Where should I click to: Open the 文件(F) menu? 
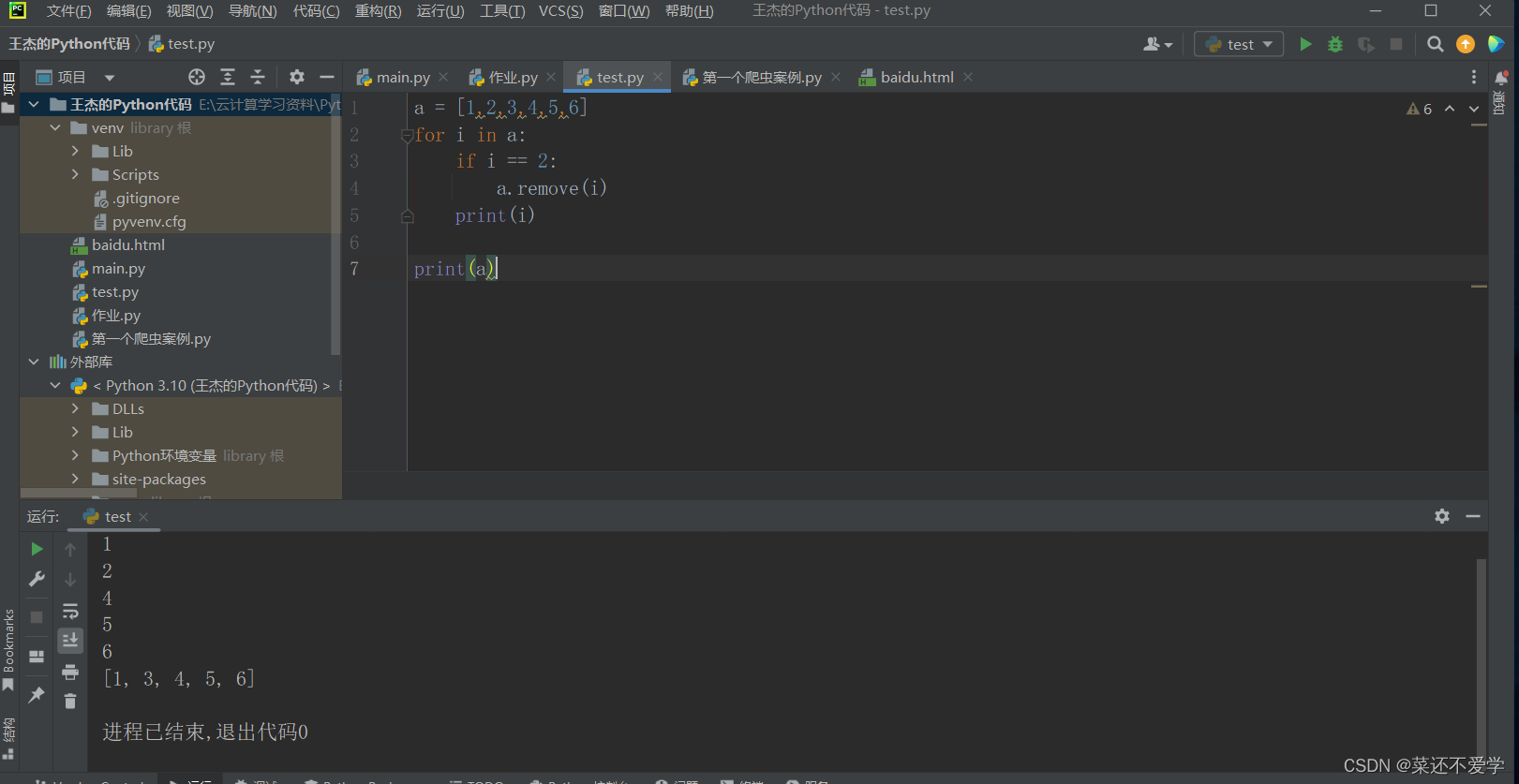click(68, 11)
